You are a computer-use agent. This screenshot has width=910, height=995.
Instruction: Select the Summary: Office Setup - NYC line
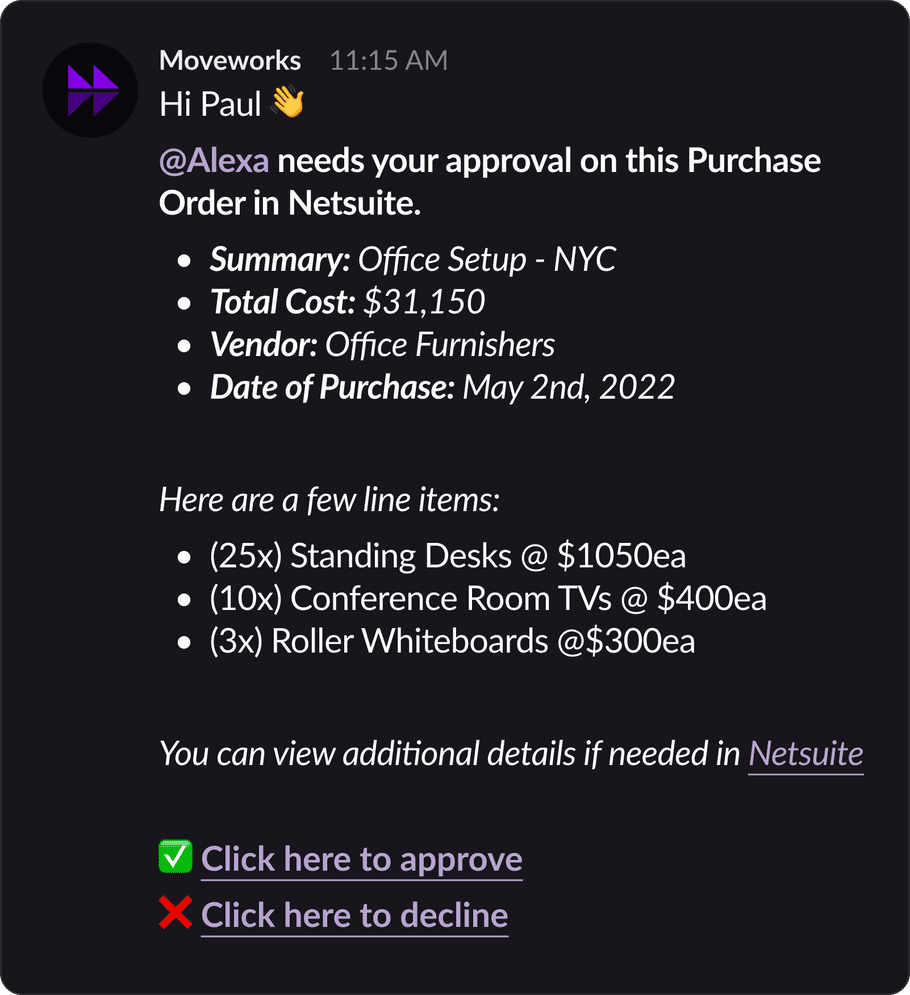412,260
